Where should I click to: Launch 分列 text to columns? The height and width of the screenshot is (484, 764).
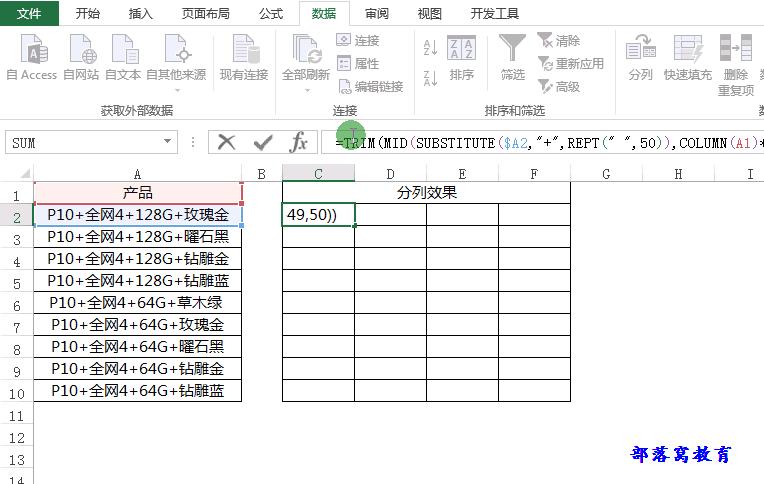coord(640,57)
